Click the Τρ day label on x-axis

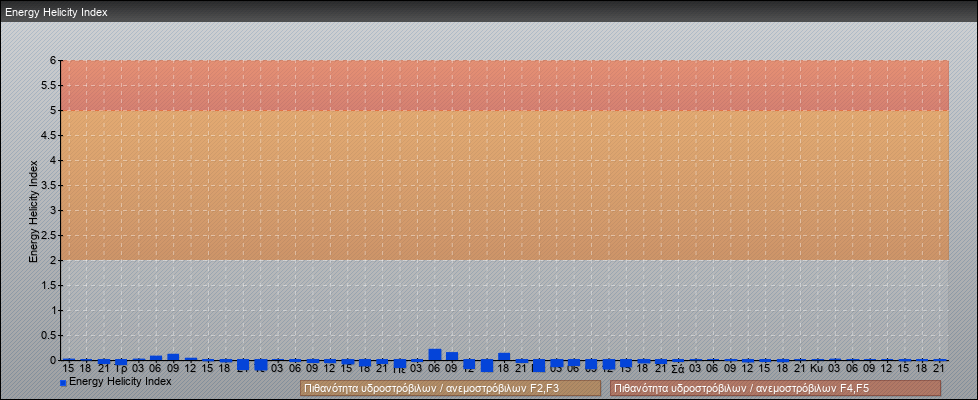[121, 369]
